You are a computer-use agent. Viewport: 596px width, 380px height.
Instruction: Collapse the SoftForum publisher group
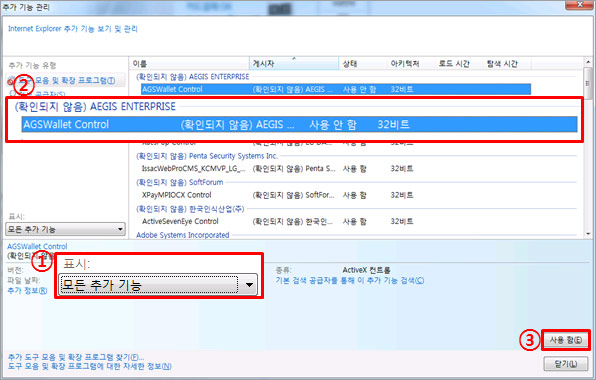coord(179,182)
